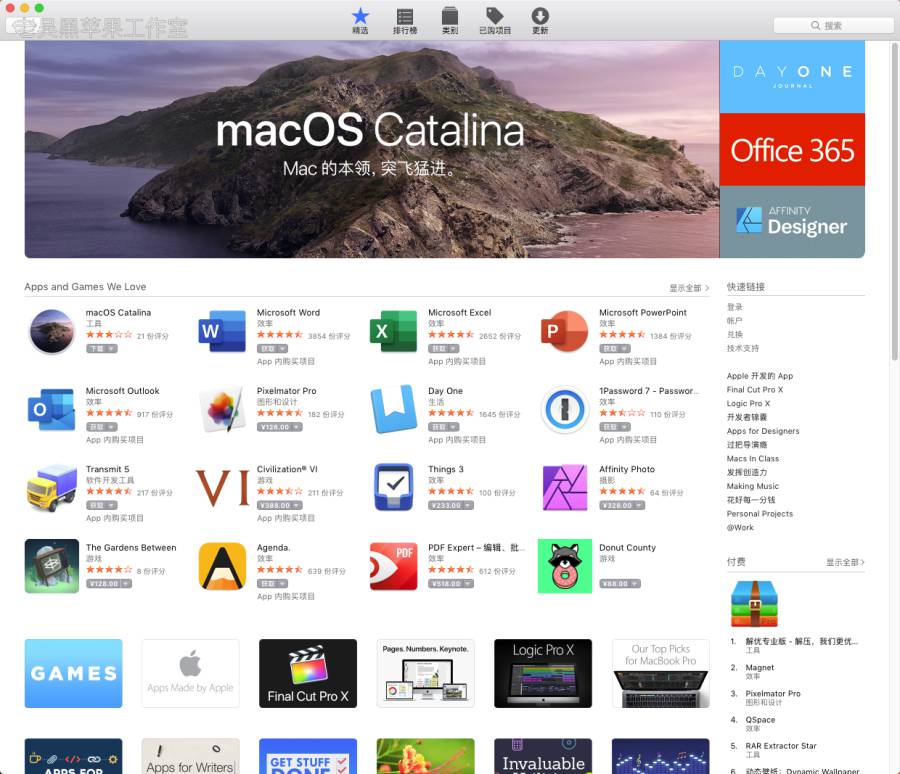
Task: Open the price dropdown for Affinity Photo
Action: pos(622,505)
